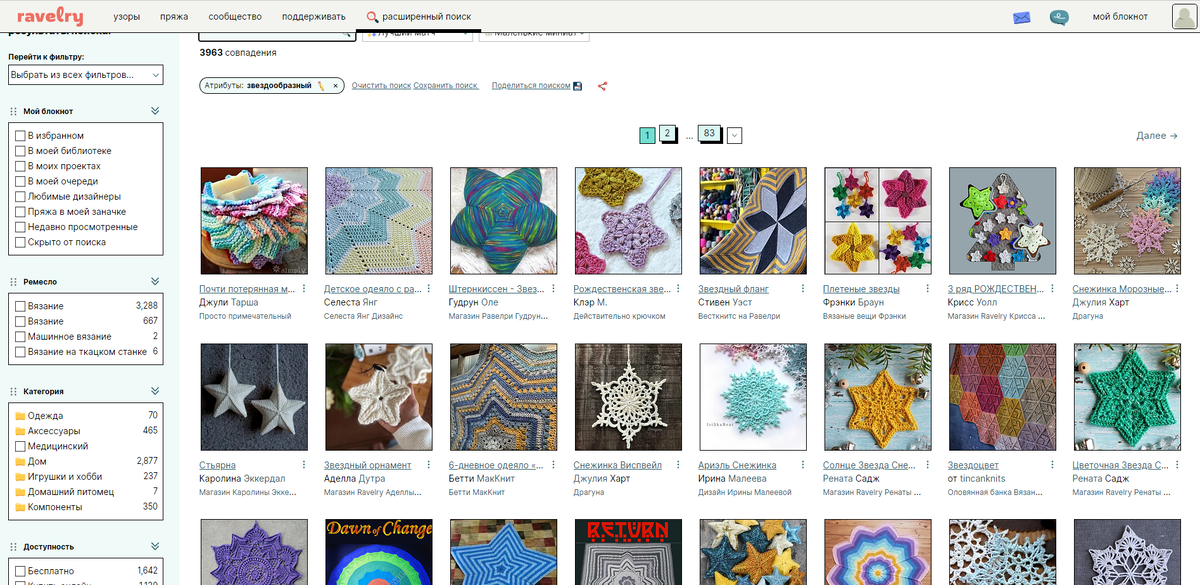Open options menu for Почти потерянная pattern
The width and height of the screenshot is (1200, 585).
coord(303,289)
